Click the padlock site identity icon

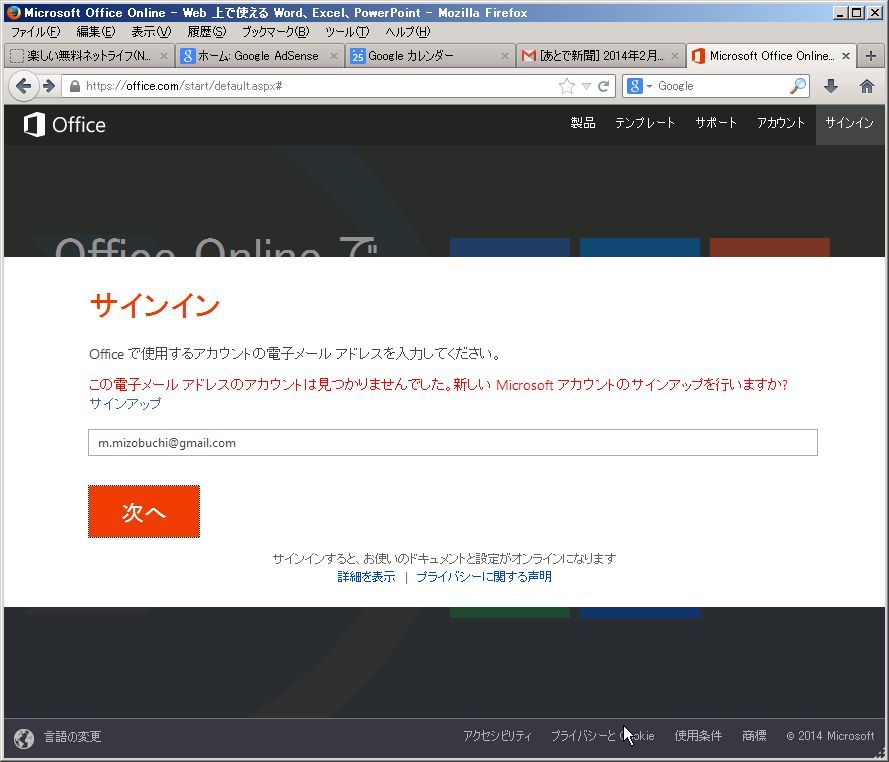74,86
